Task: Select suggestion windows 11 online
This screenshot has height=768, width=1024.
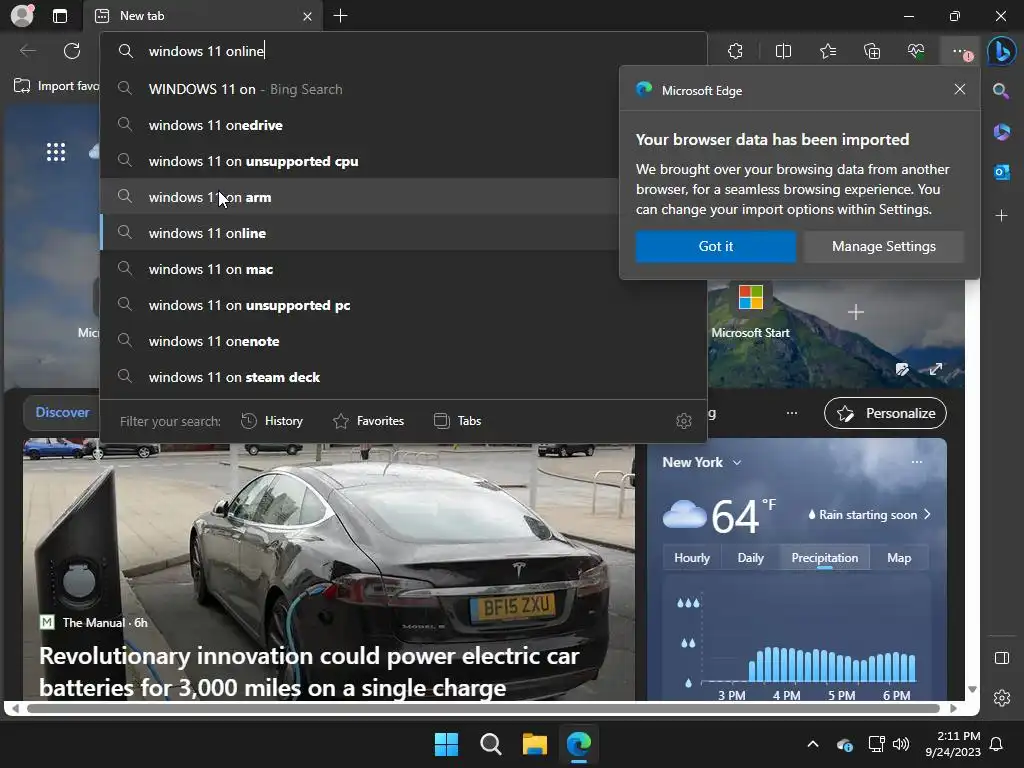Action: point(359,232)
